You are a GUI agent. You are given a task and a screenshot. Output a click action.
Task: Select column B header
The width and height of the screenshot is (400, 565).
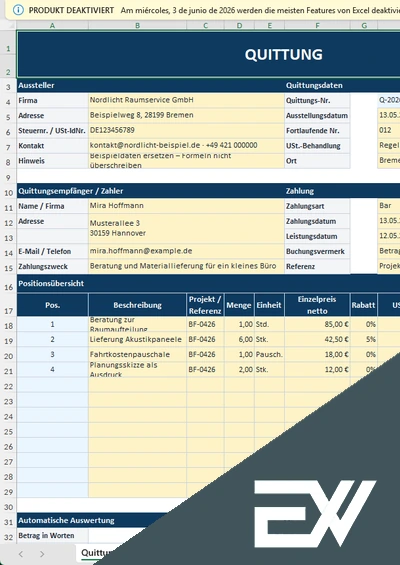coord(137,25)
